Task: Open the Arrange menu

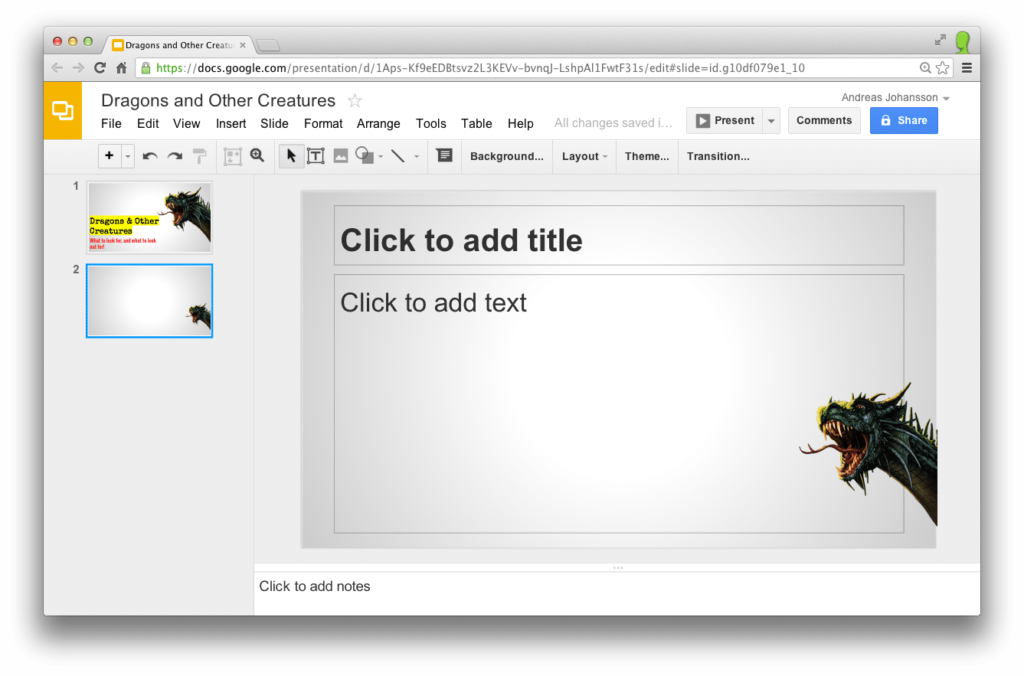Action: point(378,123)
